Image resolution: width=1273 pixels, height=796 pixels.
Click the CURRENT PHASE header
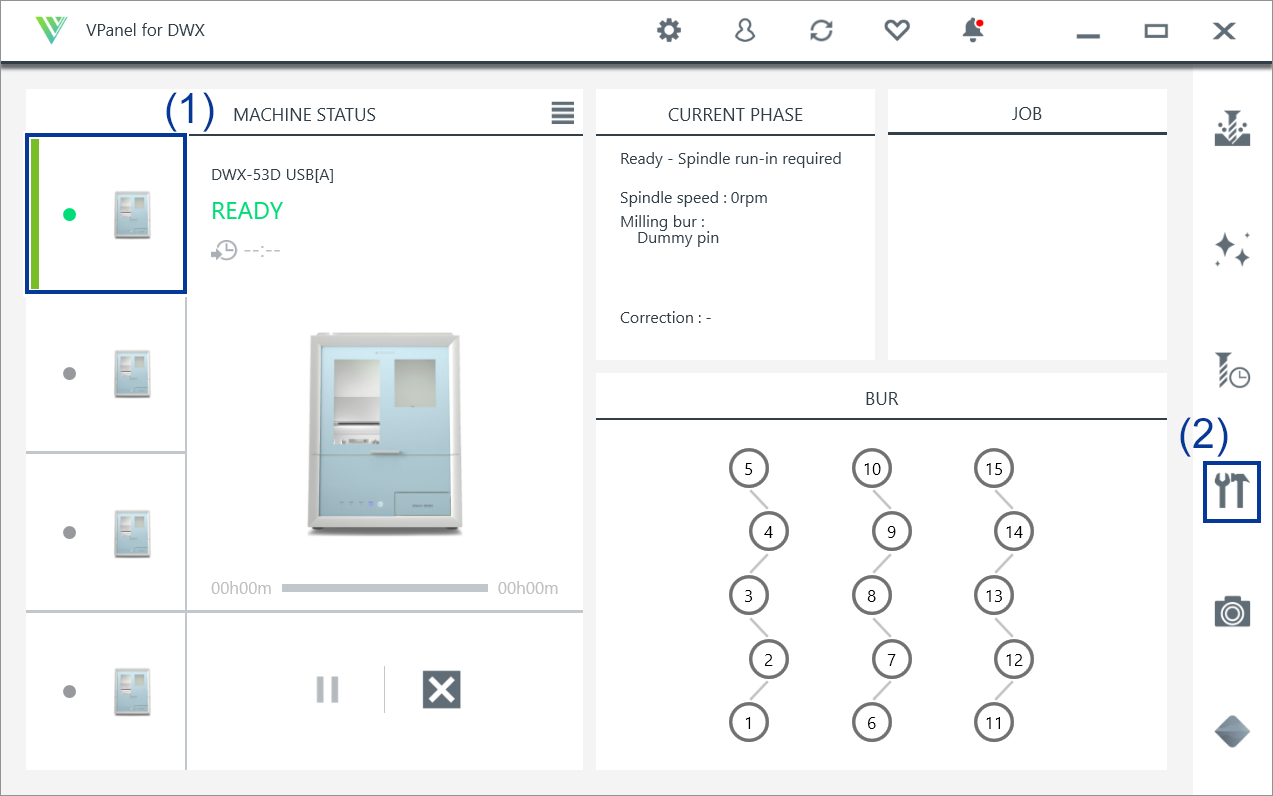pos(735,114)
